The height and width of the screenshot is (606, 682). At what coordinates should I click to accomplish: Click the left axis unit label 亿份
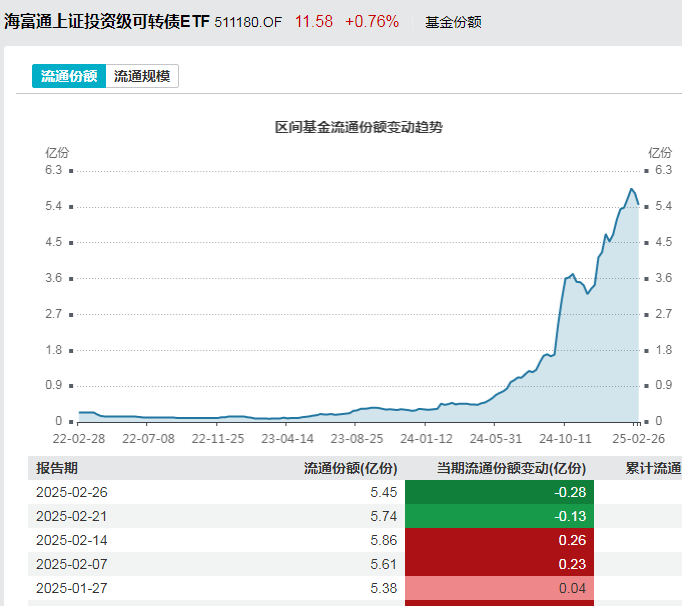coord(57,153)
